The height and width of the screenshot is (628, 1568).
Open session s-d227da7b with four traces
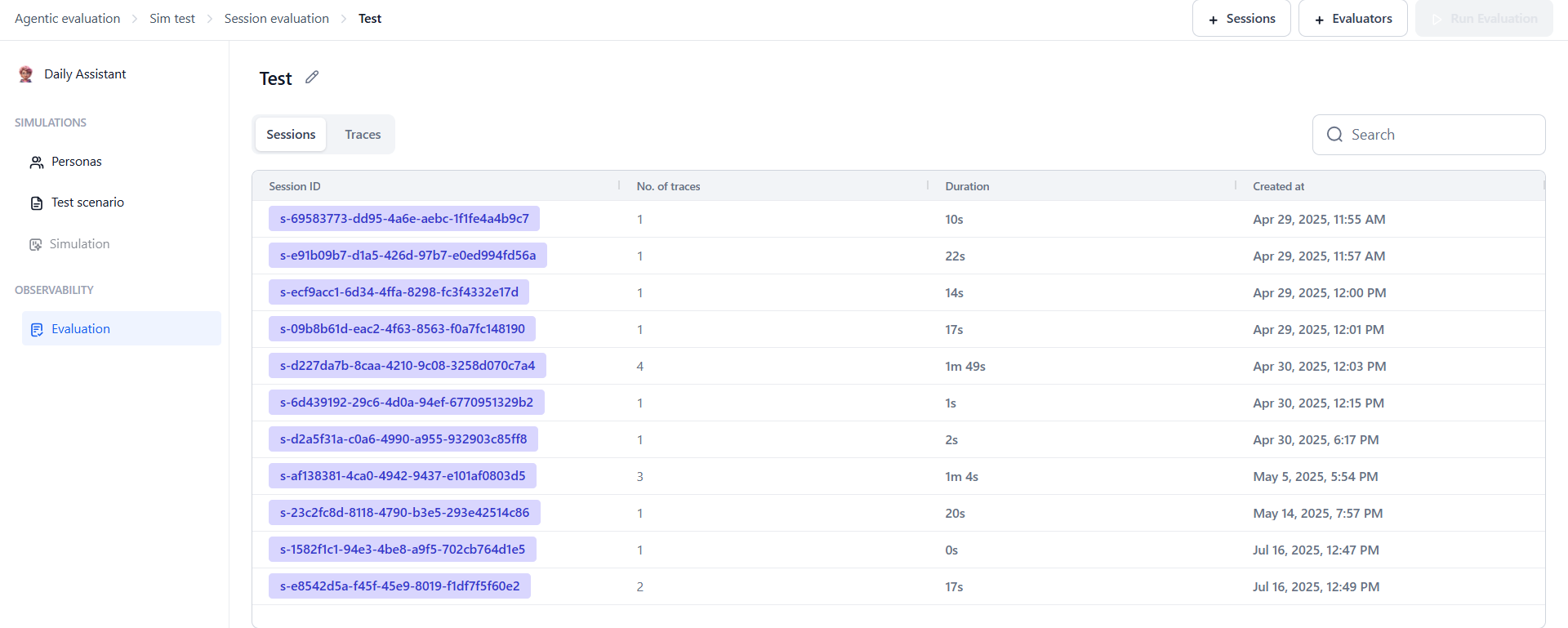point(407,366)
